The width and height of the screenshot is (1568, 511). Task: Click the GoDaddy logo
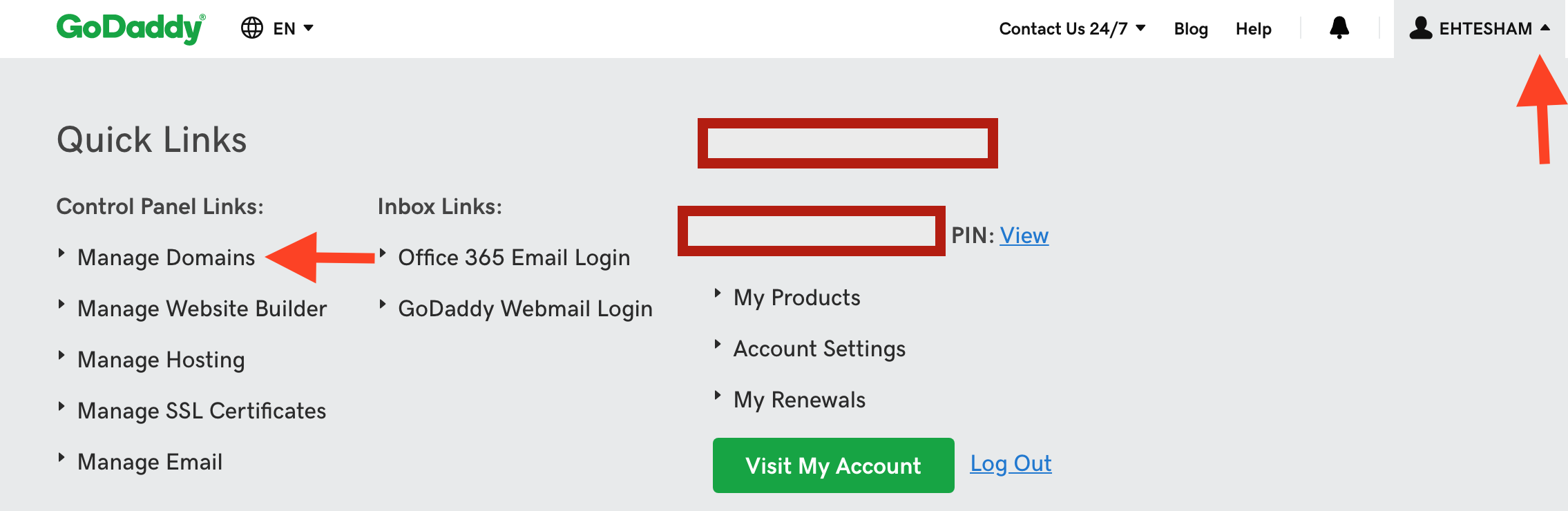click(x=131, y=28)
